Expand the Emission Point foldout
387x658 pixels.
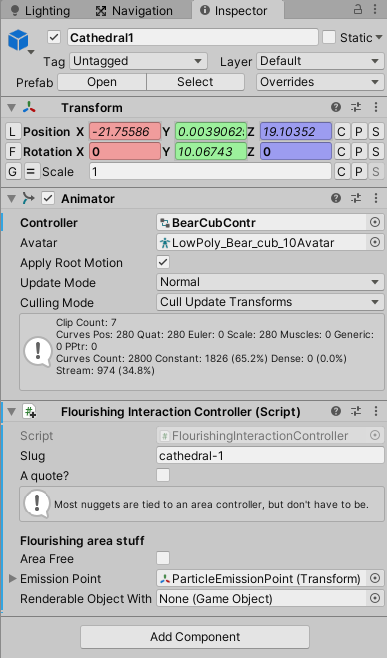pos(13,579)
